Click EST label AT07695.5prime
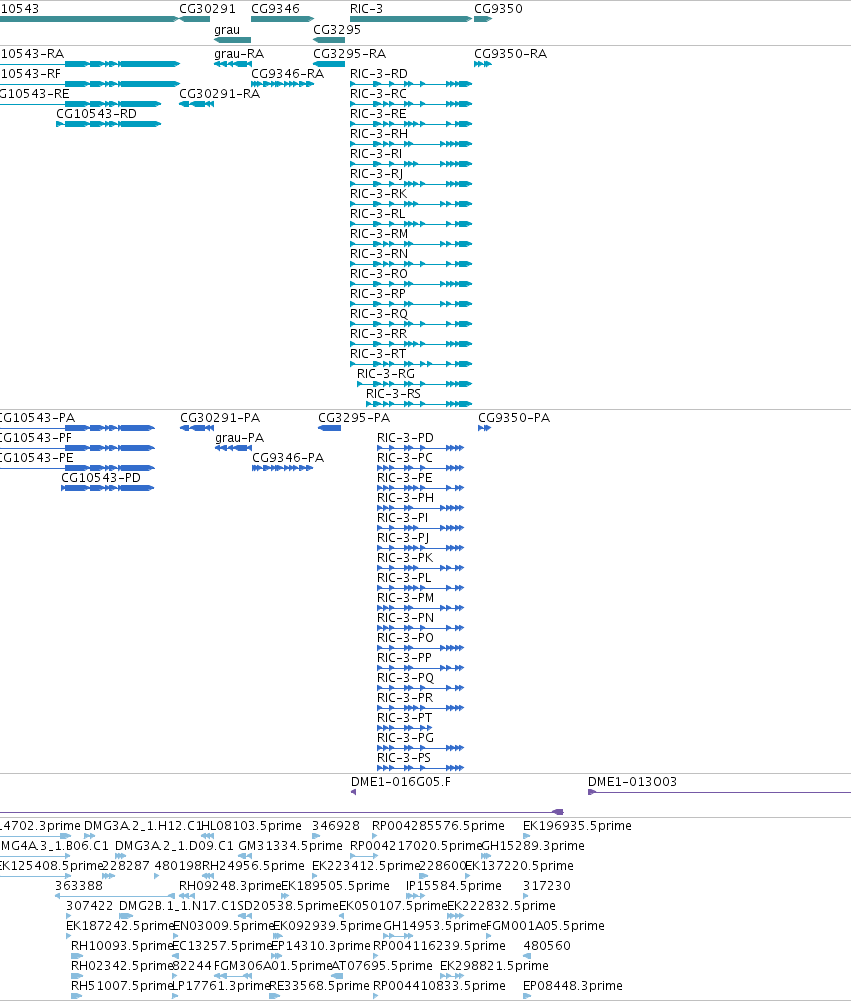Image resolution: width=851 pixels, height=1001 pixels. (382, 966)
